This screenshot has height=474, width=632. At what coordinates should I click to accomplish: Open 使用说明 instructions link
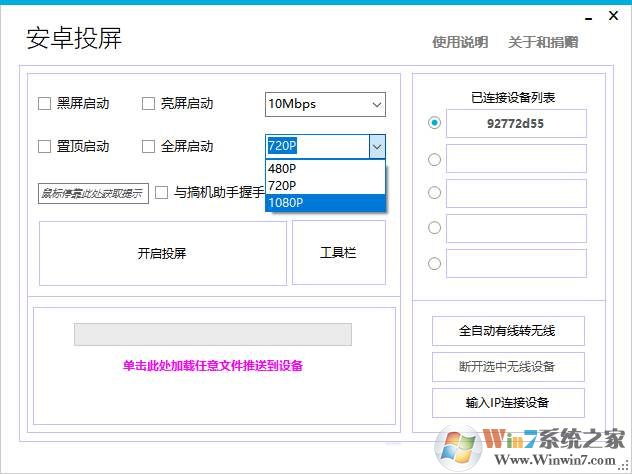[460, 42]
